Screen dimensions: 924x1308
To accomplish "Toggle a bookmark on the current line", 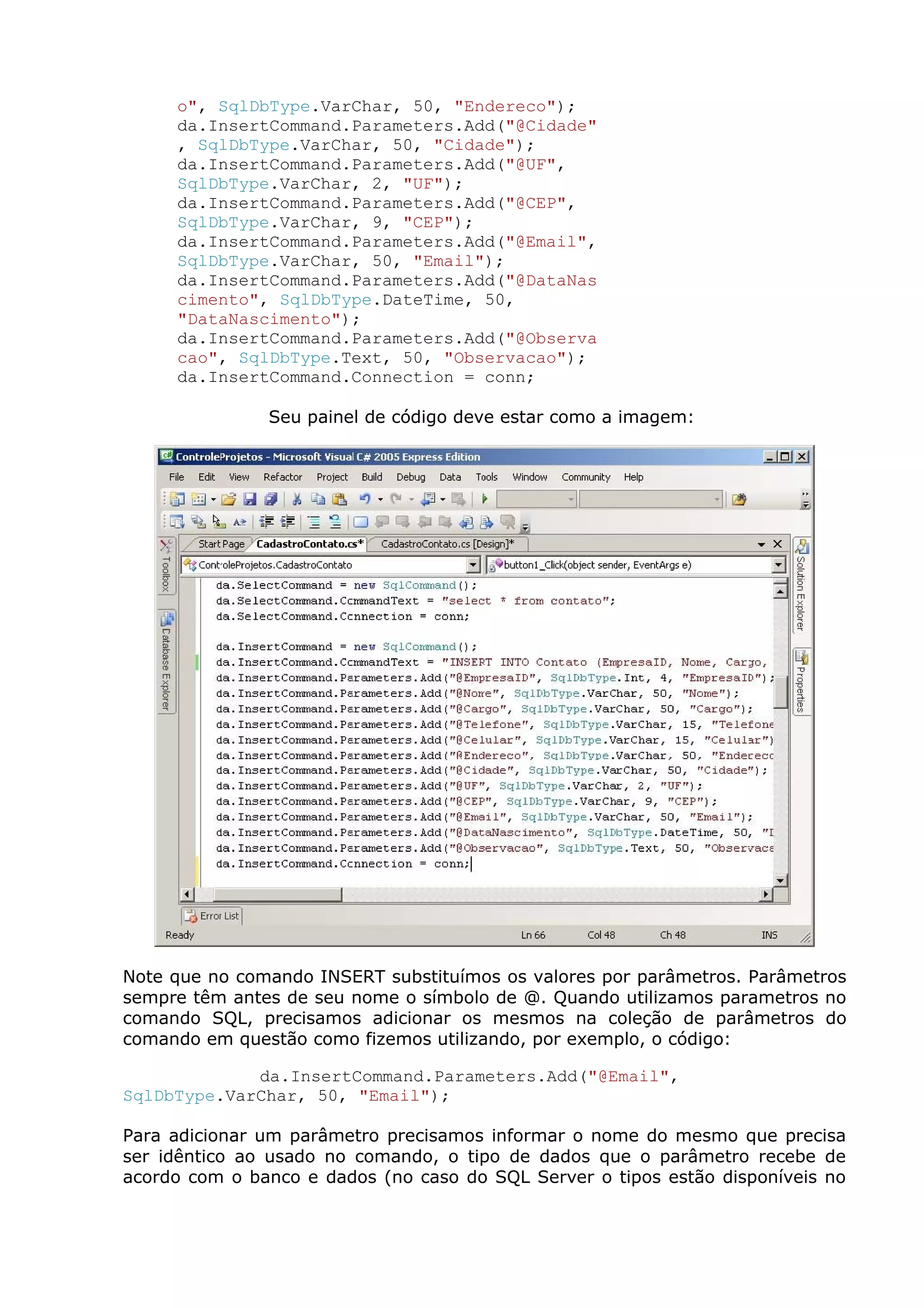I will [360, 522].
